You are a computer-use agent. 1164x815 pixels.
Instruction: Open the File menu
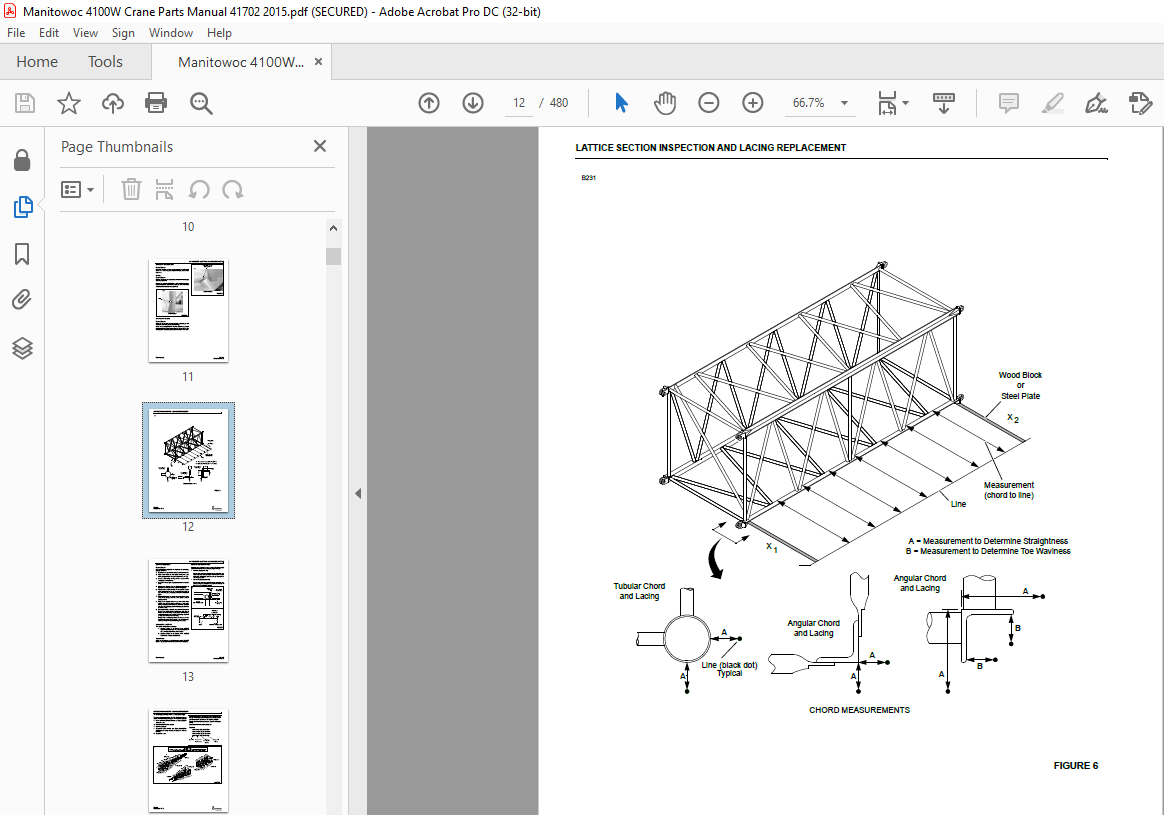16,33
